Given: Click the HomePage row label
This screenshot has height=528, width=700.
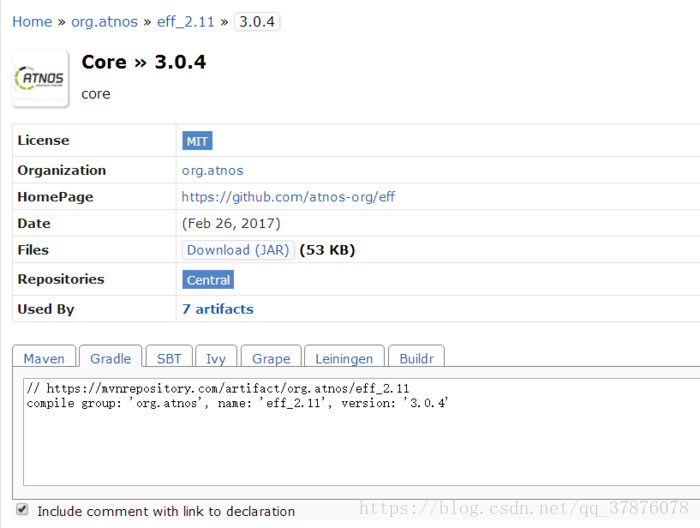Looking at the screenshot, I should pyautogui.click(x=55, y=197).
